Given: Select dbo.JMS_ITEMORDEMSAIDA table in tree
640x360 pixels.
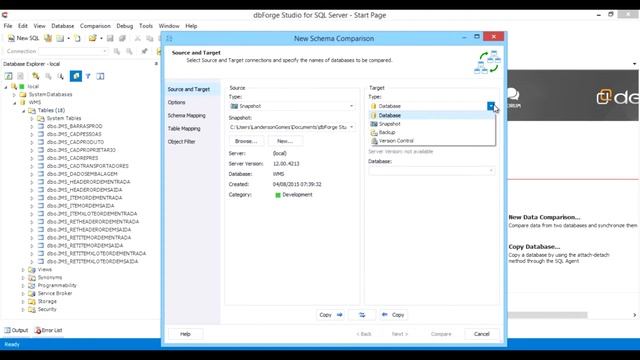Looking at the screenshot, I should pyautogui.click(x=80, y=206).
